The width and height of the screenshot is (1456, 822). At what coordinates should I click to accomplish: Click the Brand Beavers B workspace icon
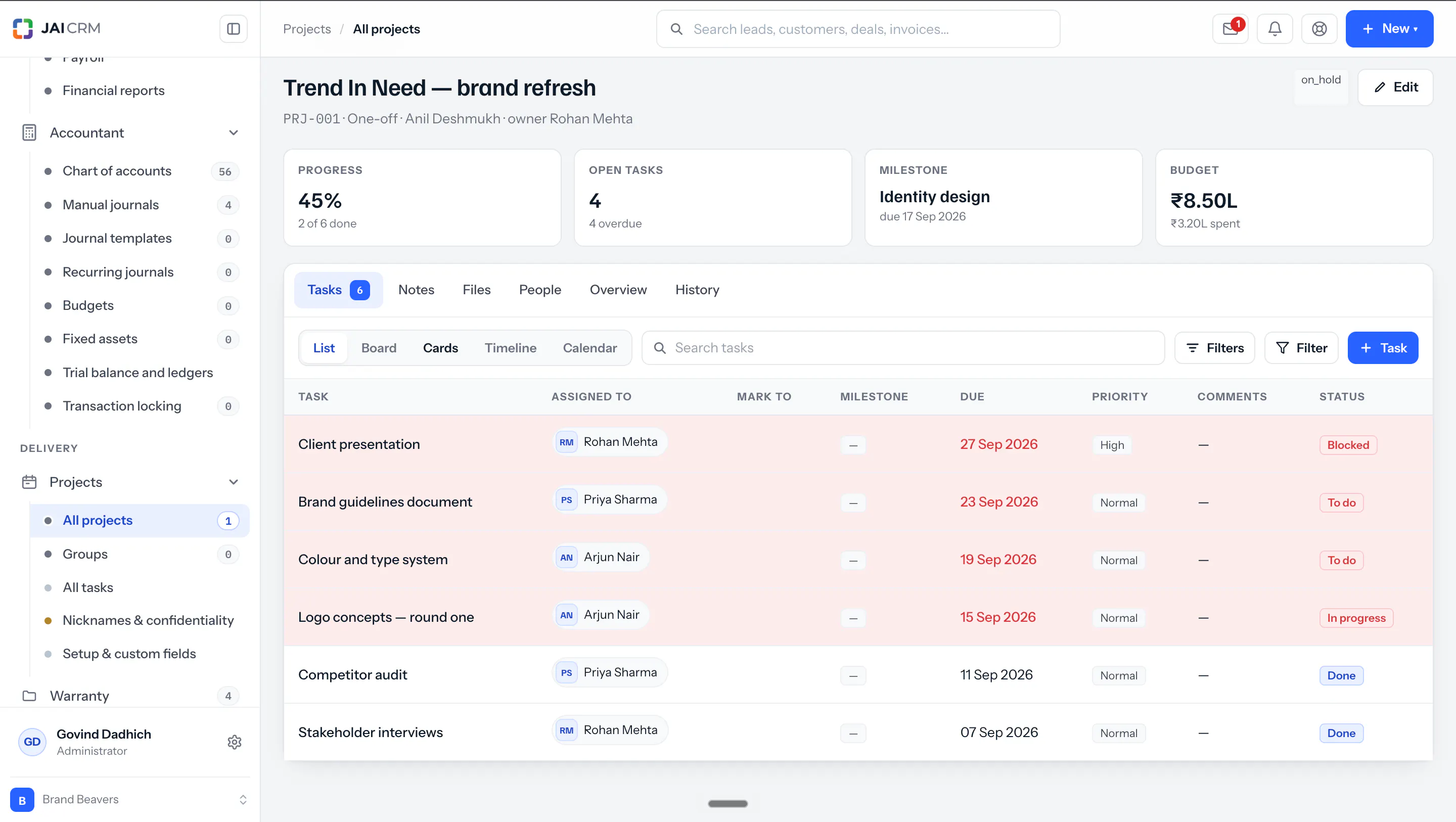tap(22, 799)
